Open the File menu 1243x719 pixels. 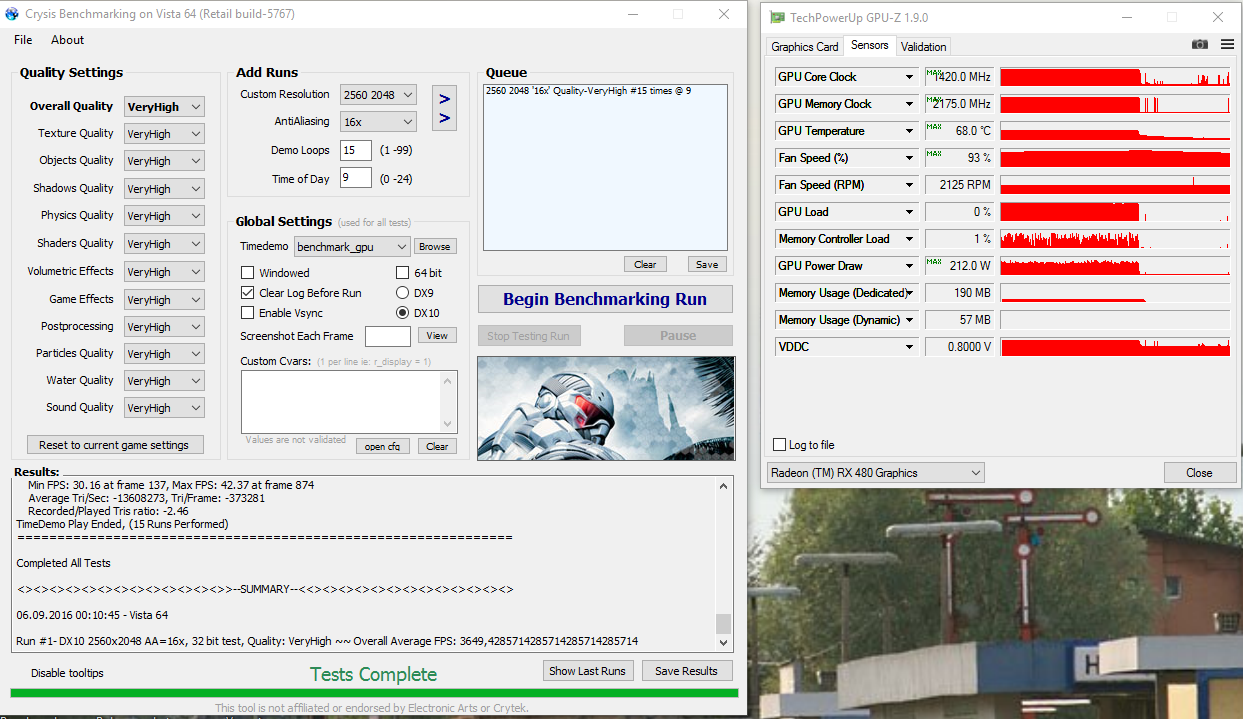click(23, 40)
